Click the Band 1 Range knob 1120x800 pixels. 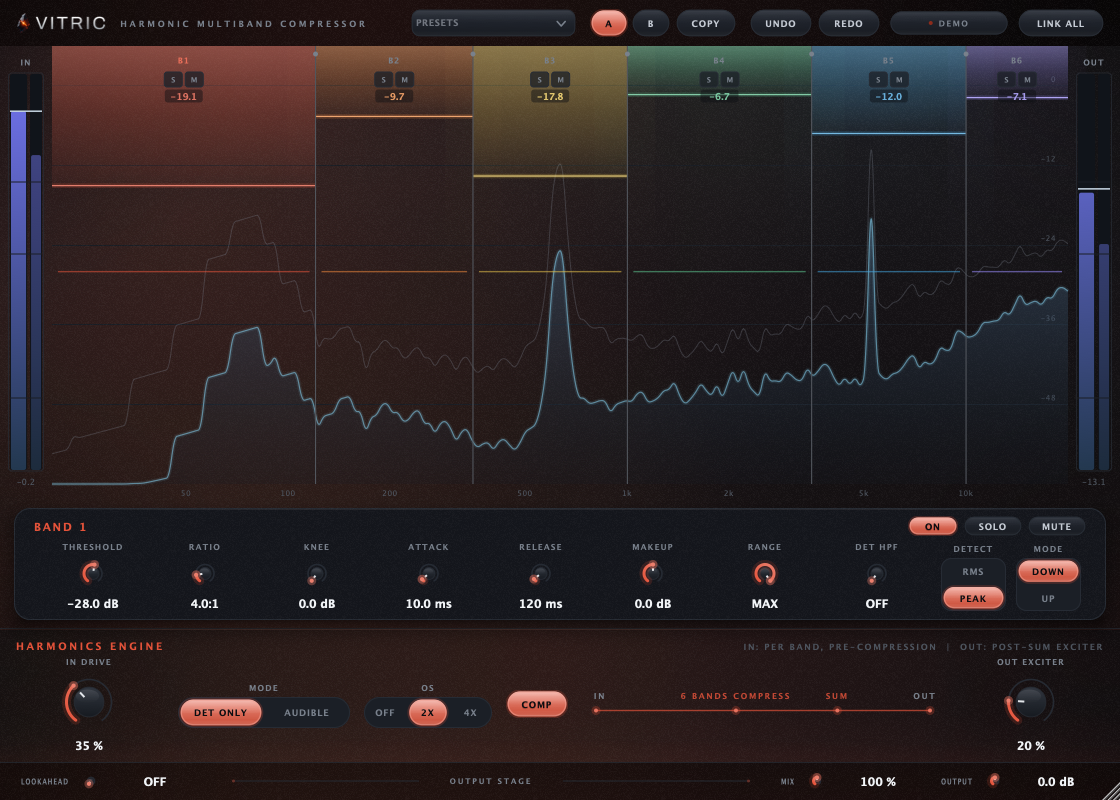[764, 573]
